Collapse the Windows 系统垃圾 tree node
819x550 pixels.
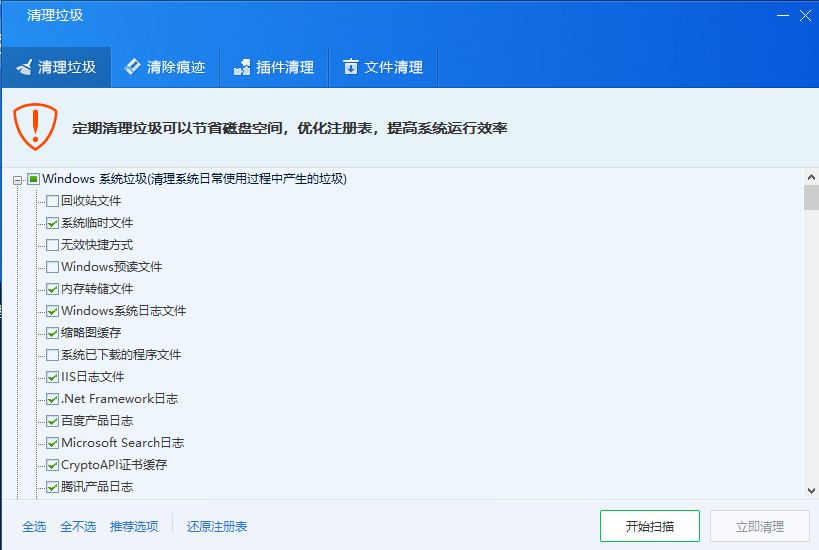point(17,180)
